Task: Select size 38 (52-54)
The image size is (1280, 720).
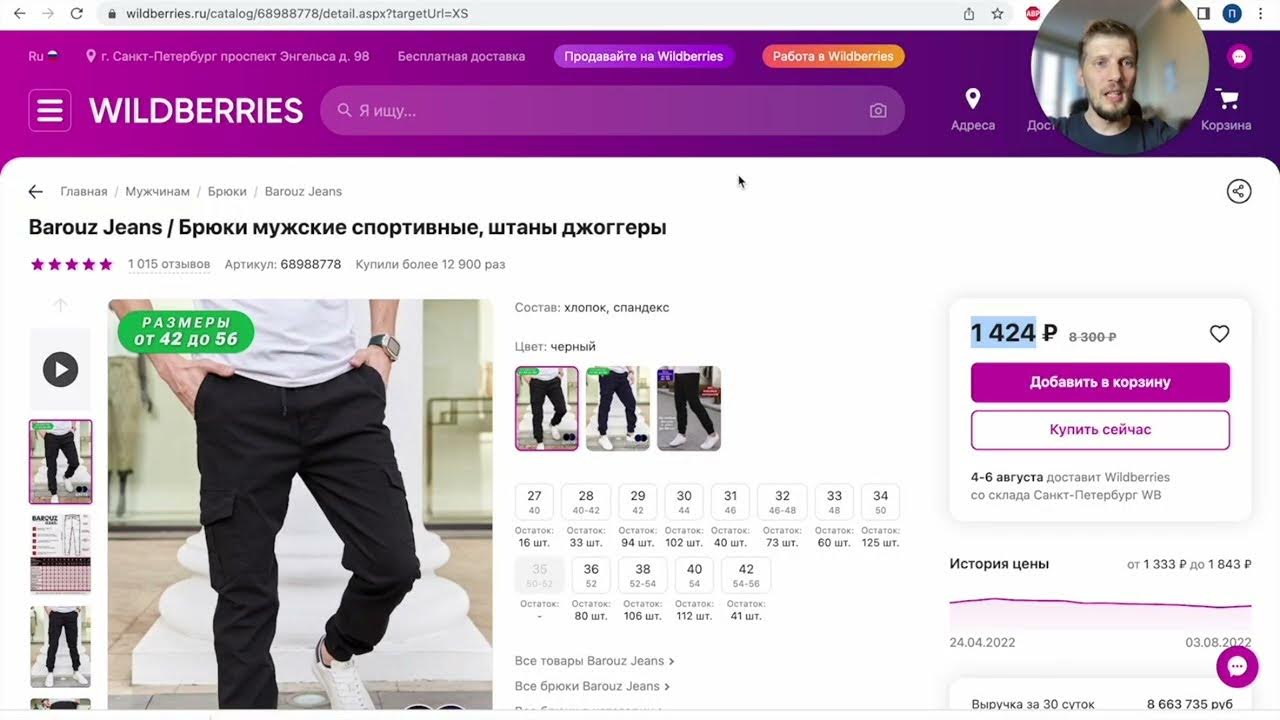Action: pyautogui.click(x=642, y=575)
